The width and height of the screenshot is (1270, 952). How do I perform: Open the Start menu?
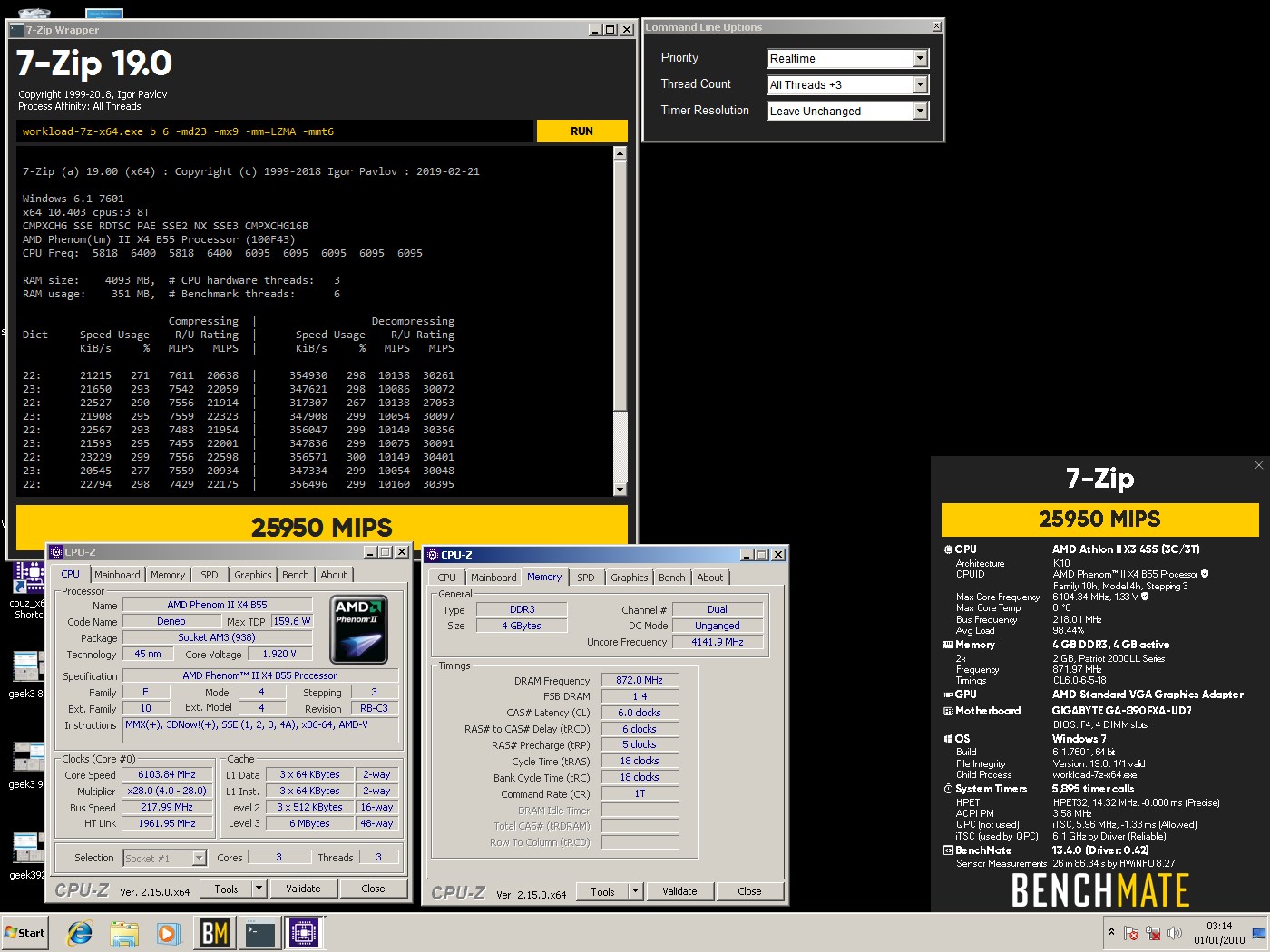click(x=24, y=932)
